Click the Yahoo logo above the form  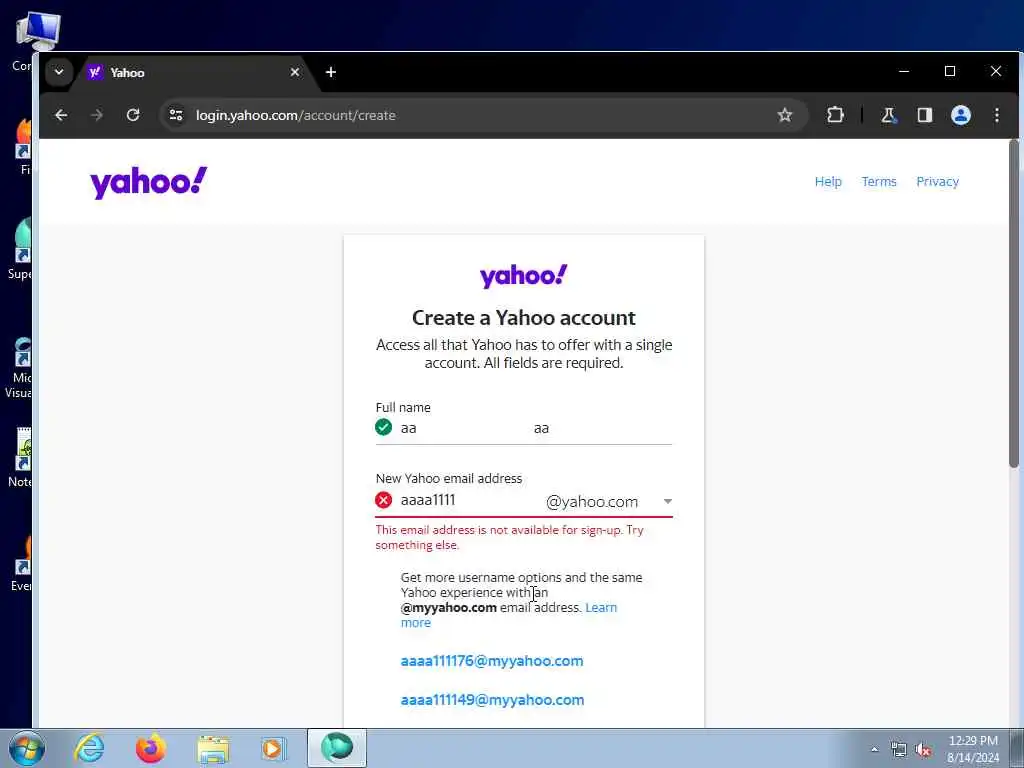pyautogui.click(x=524, y=276)
